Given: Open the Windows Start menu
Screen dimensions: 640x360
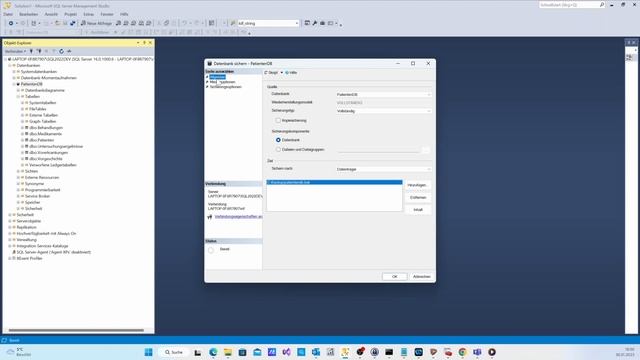Looking at the screenshot, I should click(149, 352).
